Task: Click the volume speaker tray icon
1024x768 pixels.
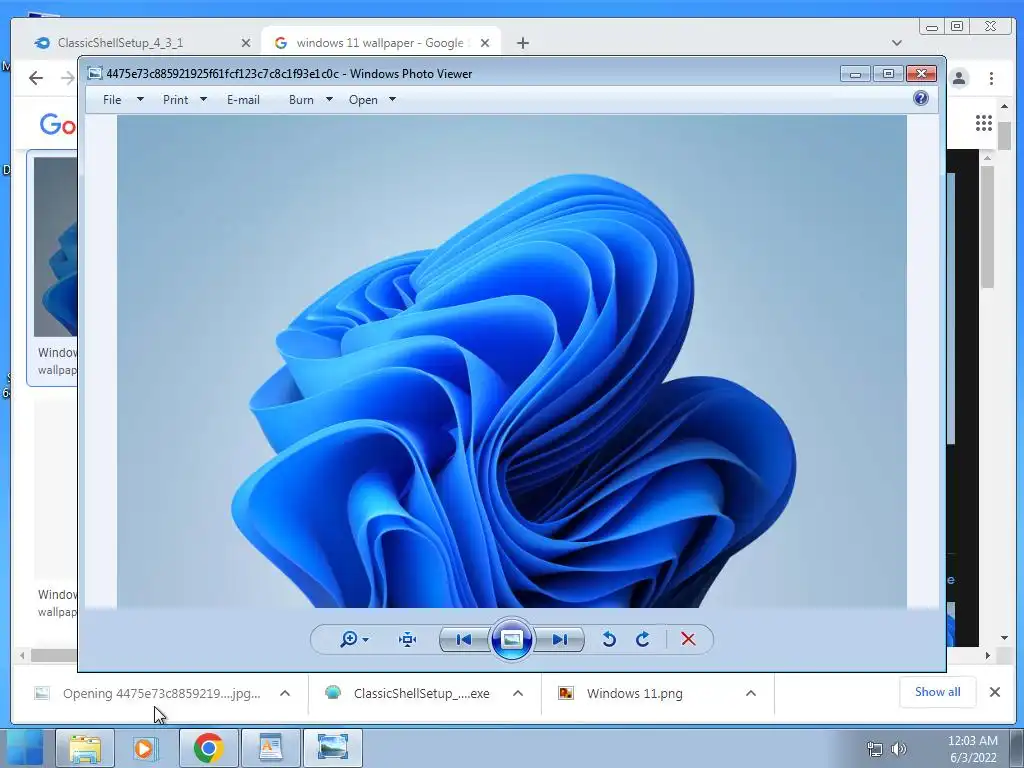Action: [x=899, y=749]
